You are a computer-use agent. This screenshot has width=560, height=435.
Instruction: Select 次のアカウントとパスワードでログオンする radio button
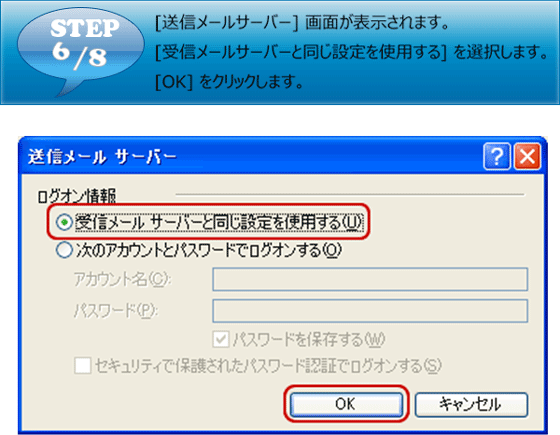click(64, 250)
